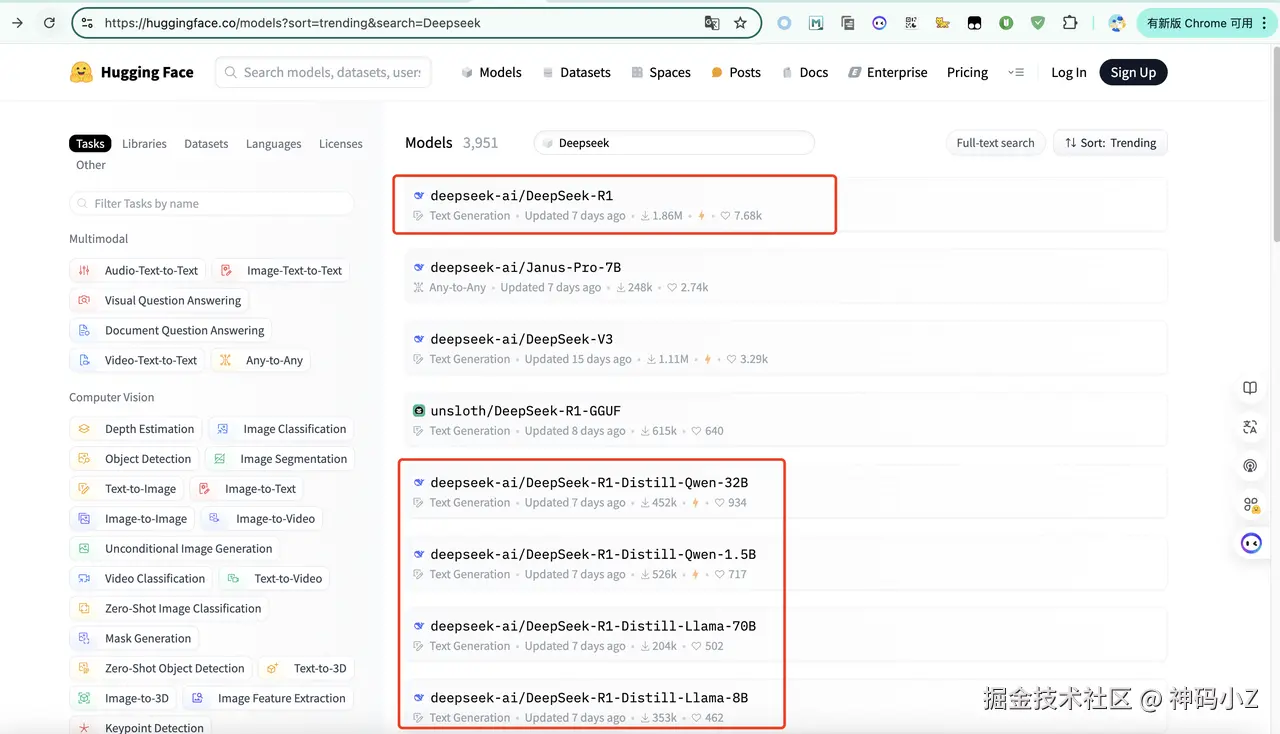
Task: Click the Image-Text-to-Text task icon
Action: coord(226,270)
